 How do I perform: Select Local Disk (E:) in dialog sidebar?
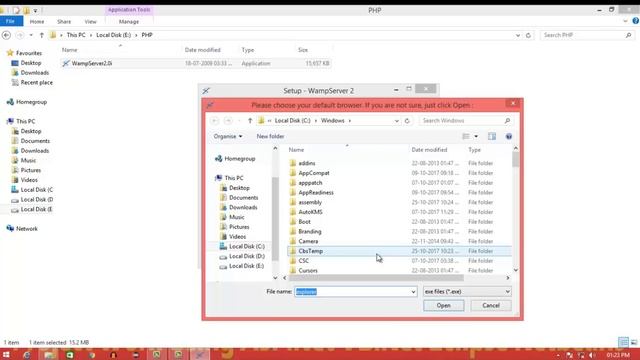coord(246,266)
